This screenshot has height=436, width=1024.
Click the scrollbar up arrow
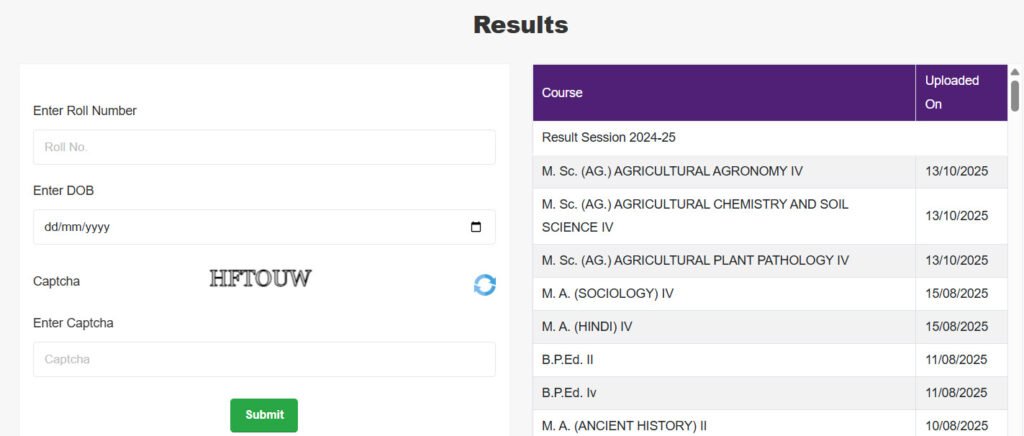coord(1015,72)
